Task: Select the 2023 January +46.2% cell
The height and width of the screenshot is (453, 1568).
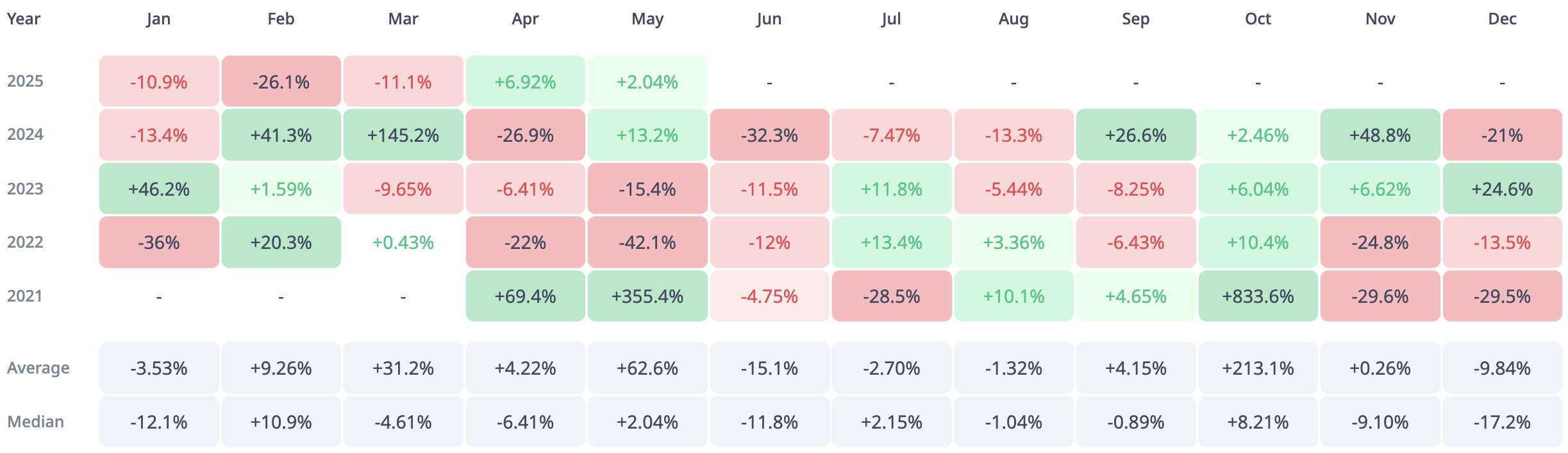Action: [159, 189]
